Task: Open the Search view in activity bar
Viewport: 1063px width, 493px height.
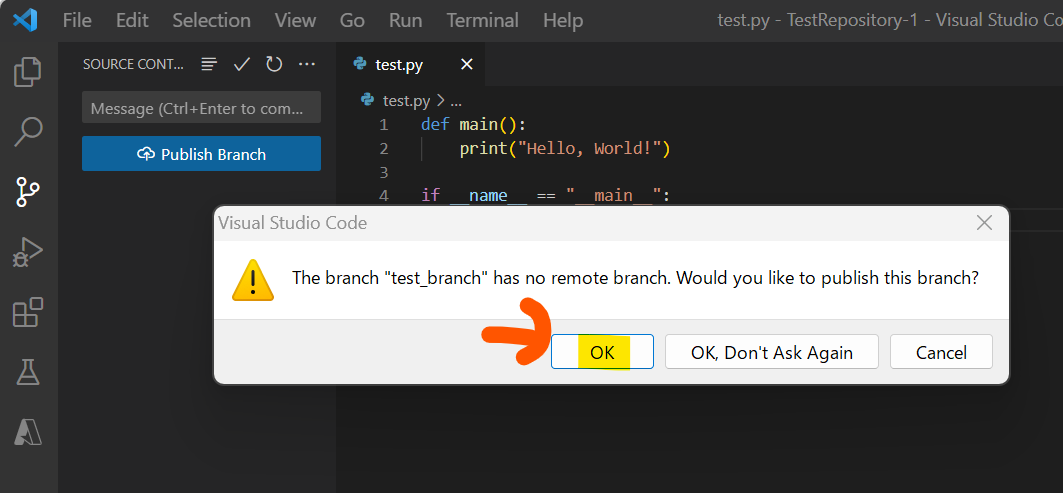Action: point(28,132)
